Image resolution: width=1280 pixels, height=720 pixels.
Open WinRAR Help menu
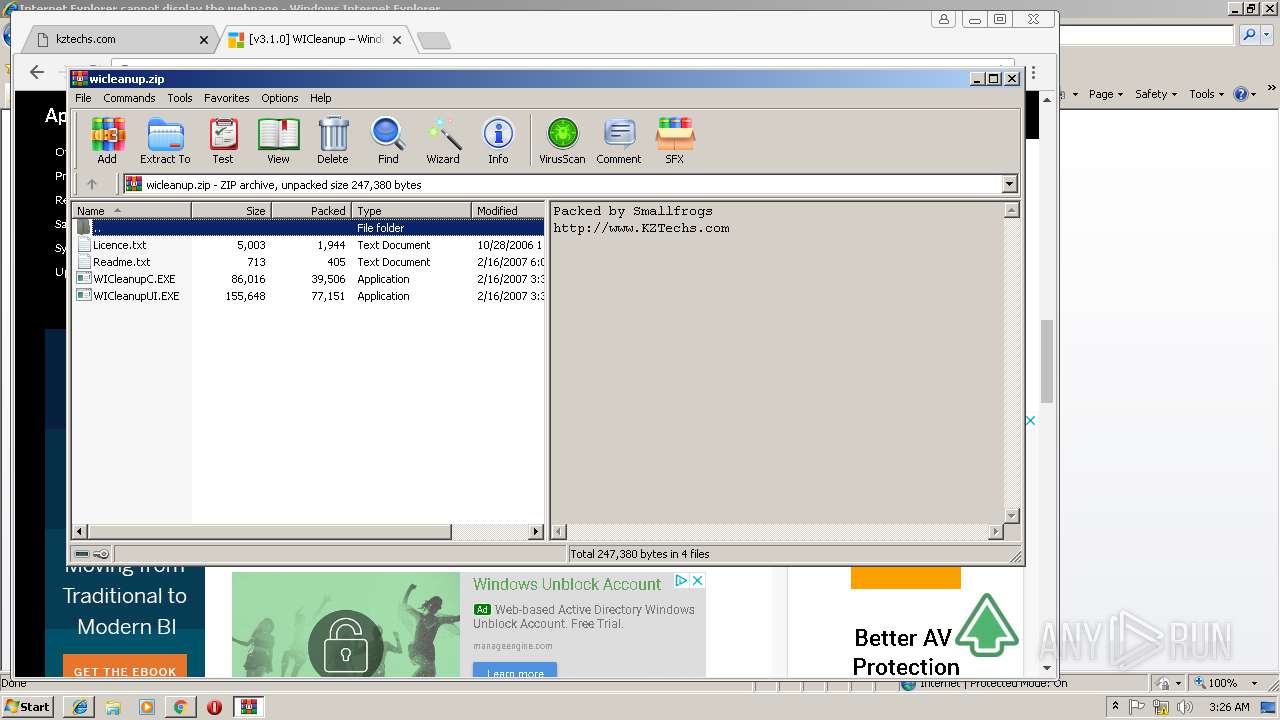[320, 98]
